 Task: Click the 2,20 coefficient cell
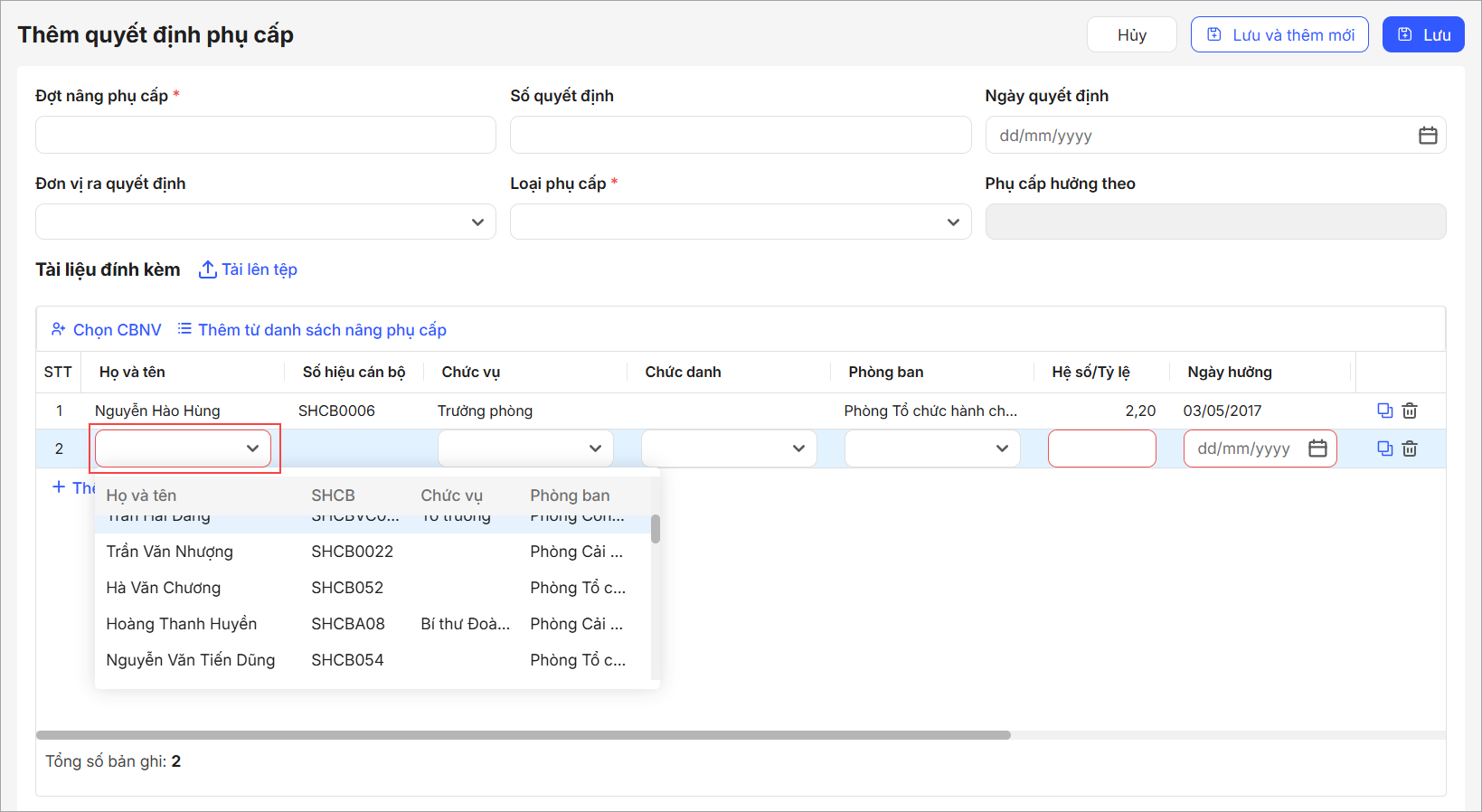coord(1140,411)
